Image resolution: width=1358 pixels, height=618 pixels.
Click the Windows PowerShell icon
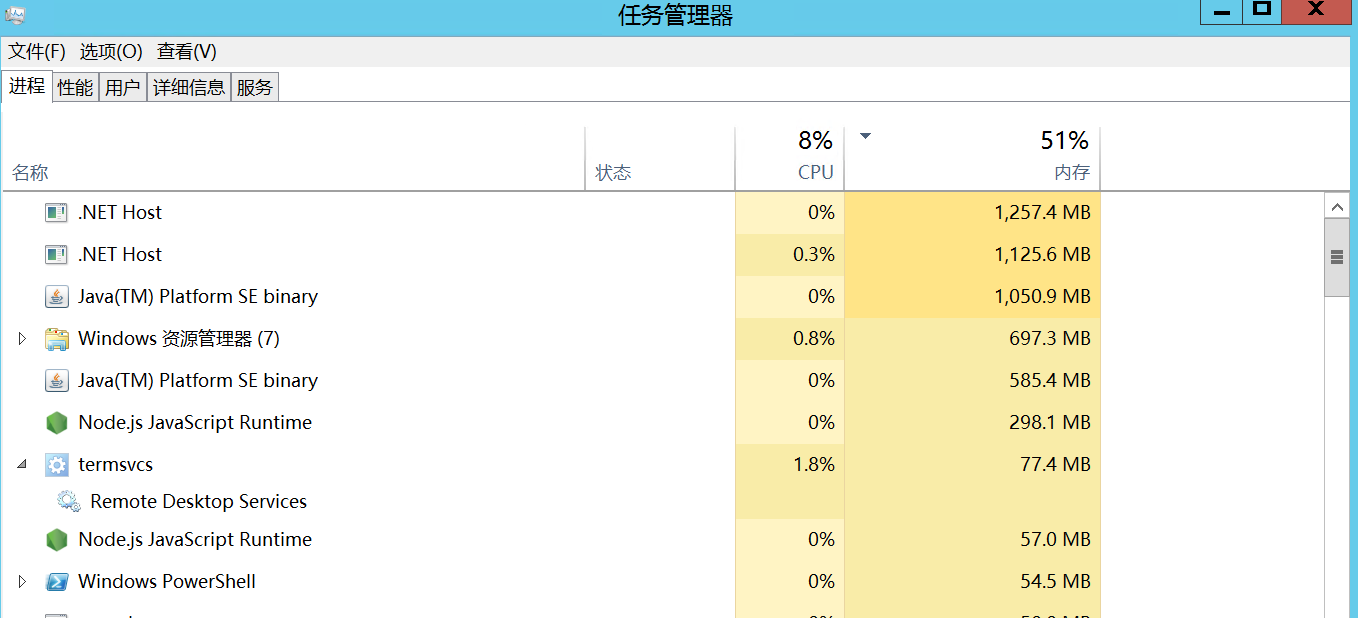coord(56,582)
